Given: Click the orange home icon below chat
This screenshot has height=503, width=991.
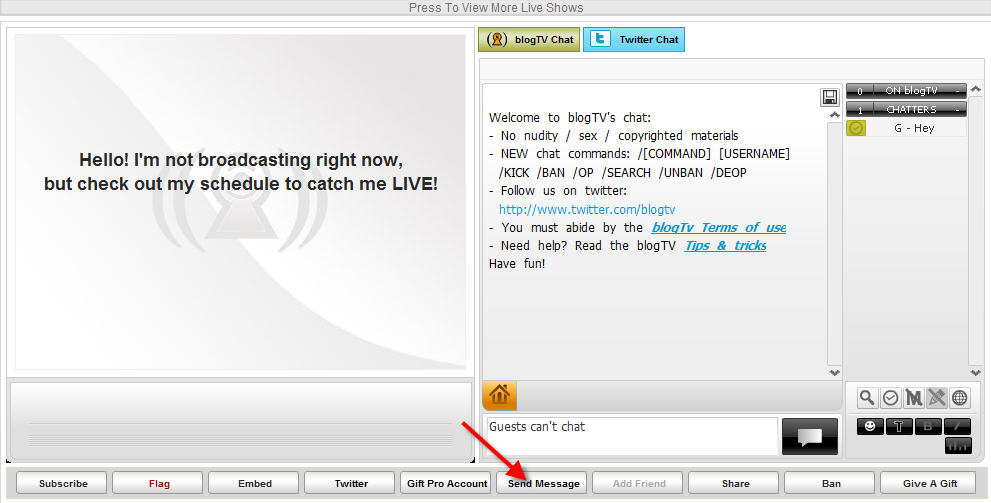Looking at the screenshot, I should (x=499, y=395).
